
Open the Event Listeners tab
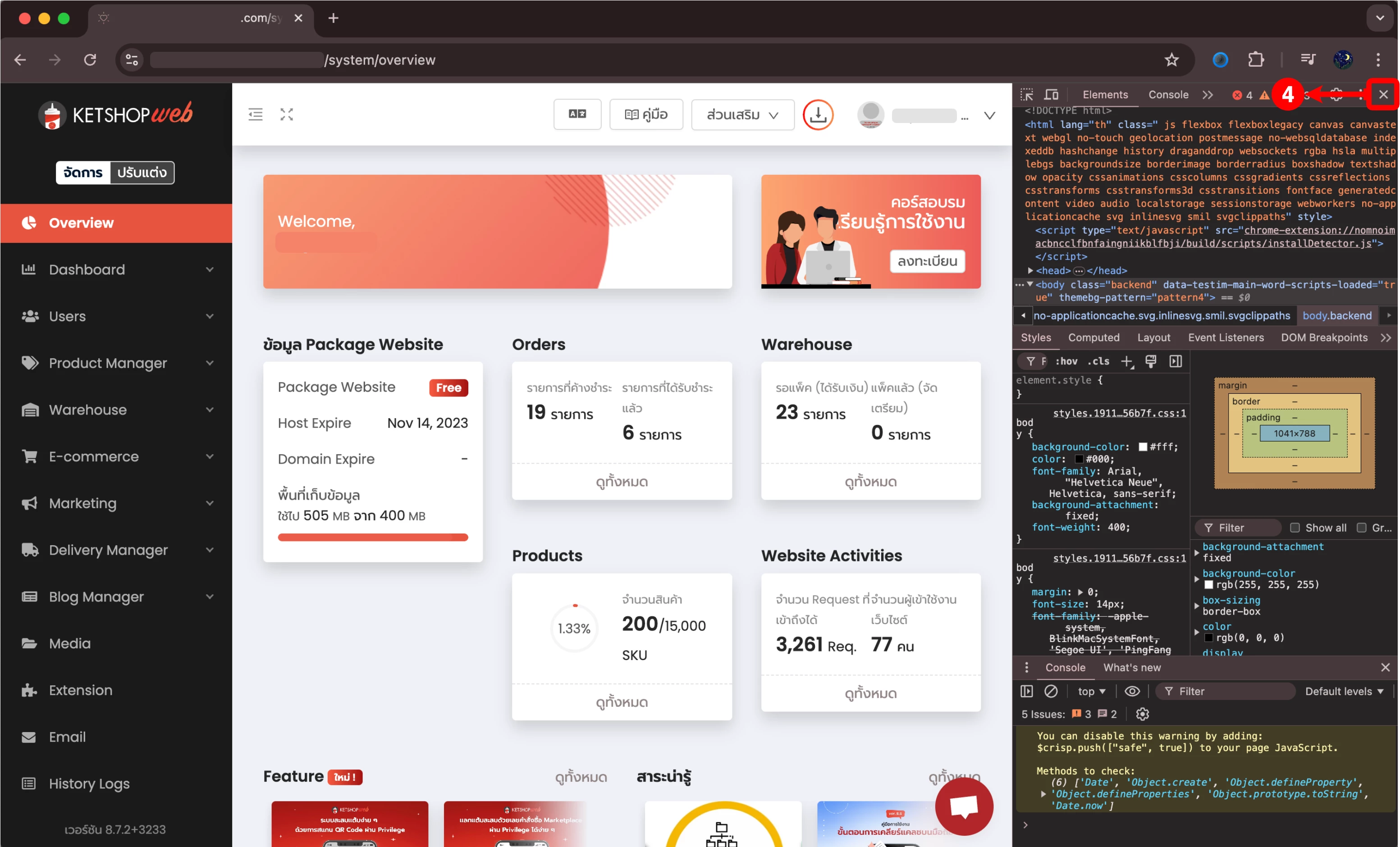(x=1226, y=337)
